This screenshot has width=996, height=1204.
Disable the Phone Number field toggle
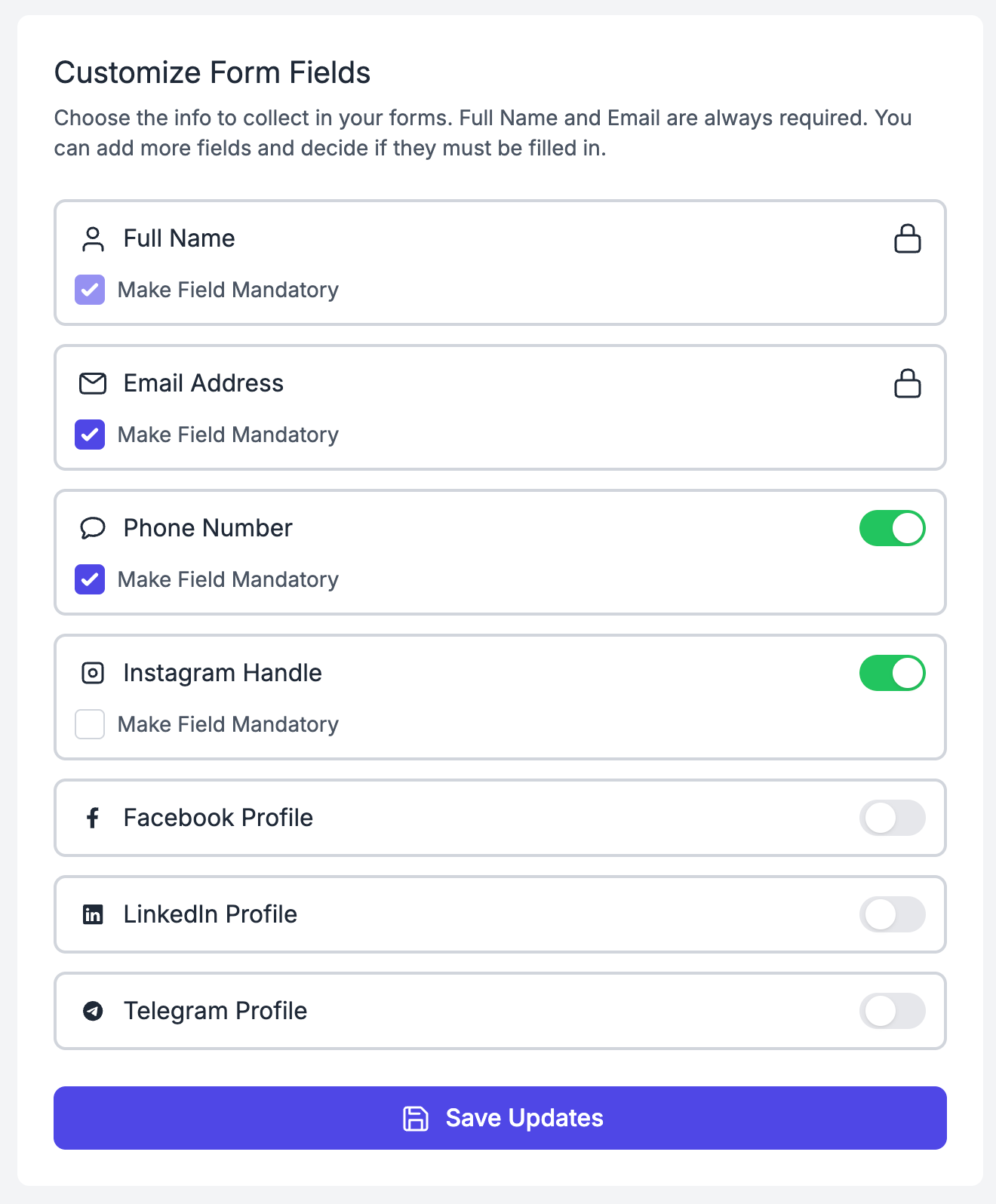click(x=892, y=528)
